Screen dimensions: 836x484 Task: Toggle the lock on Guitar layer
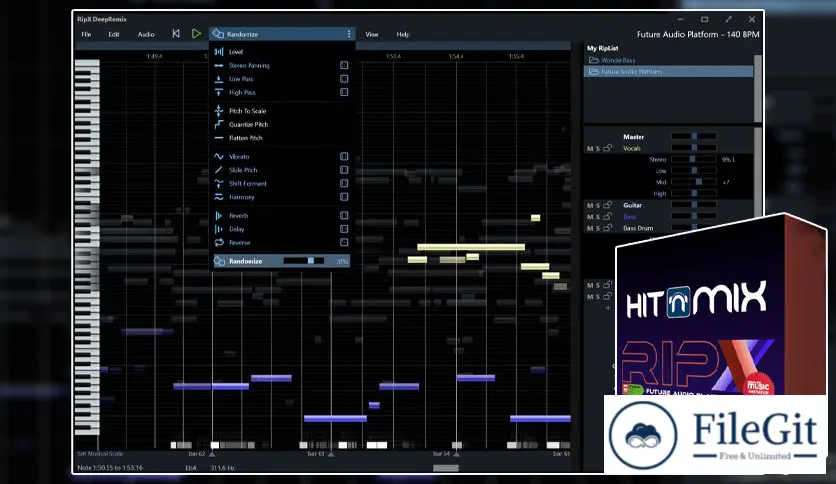click(x=607, y=205)
